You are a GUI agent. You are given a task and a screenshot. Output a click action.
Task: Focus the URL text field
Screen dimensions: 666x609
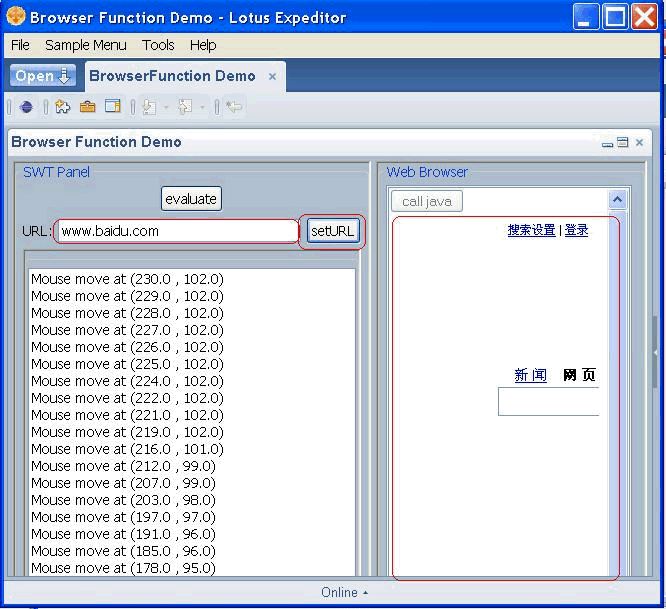coord(177,231)
